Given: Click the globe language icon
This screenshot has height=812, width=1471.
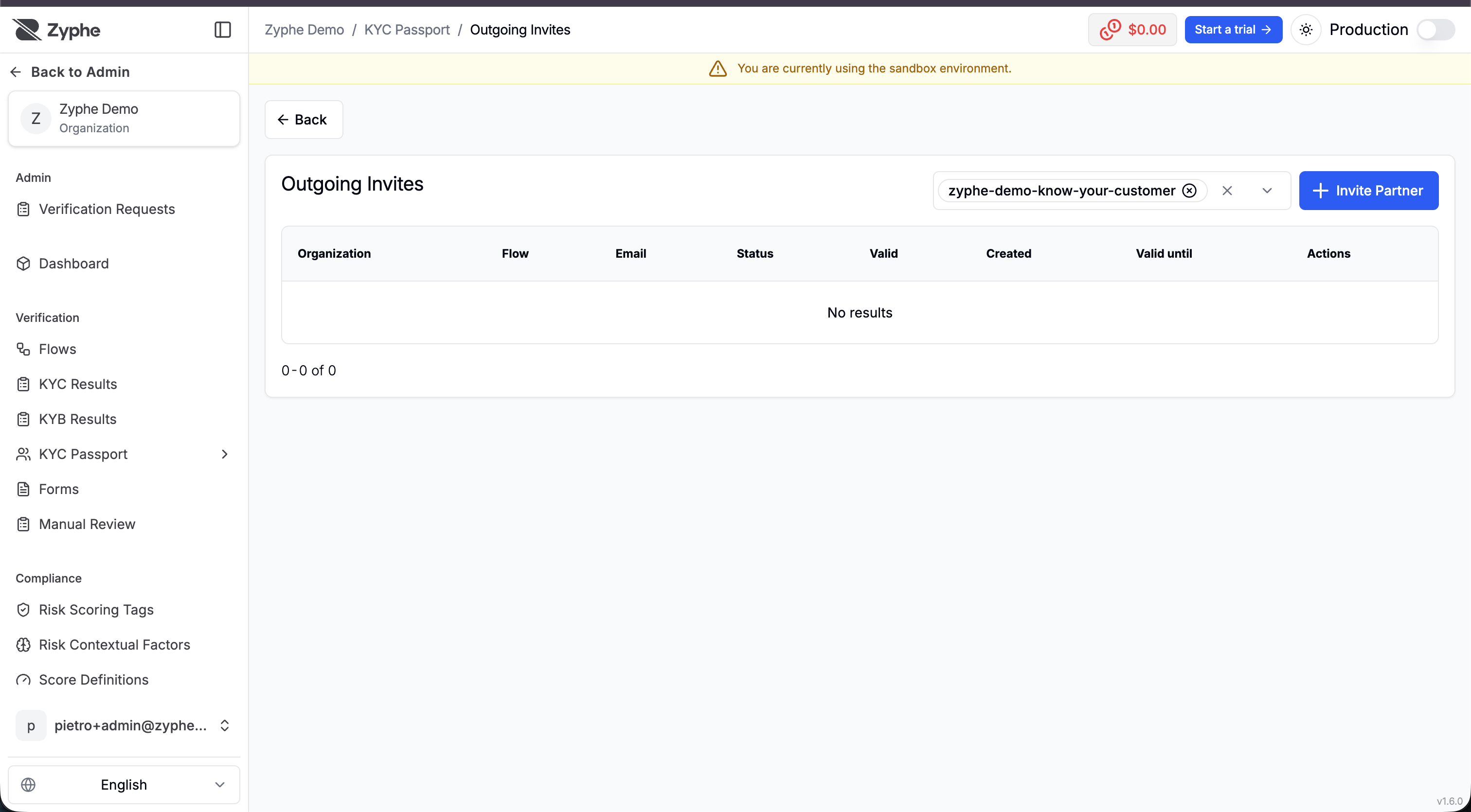Looking at the screenshot, I should point(28,785).
